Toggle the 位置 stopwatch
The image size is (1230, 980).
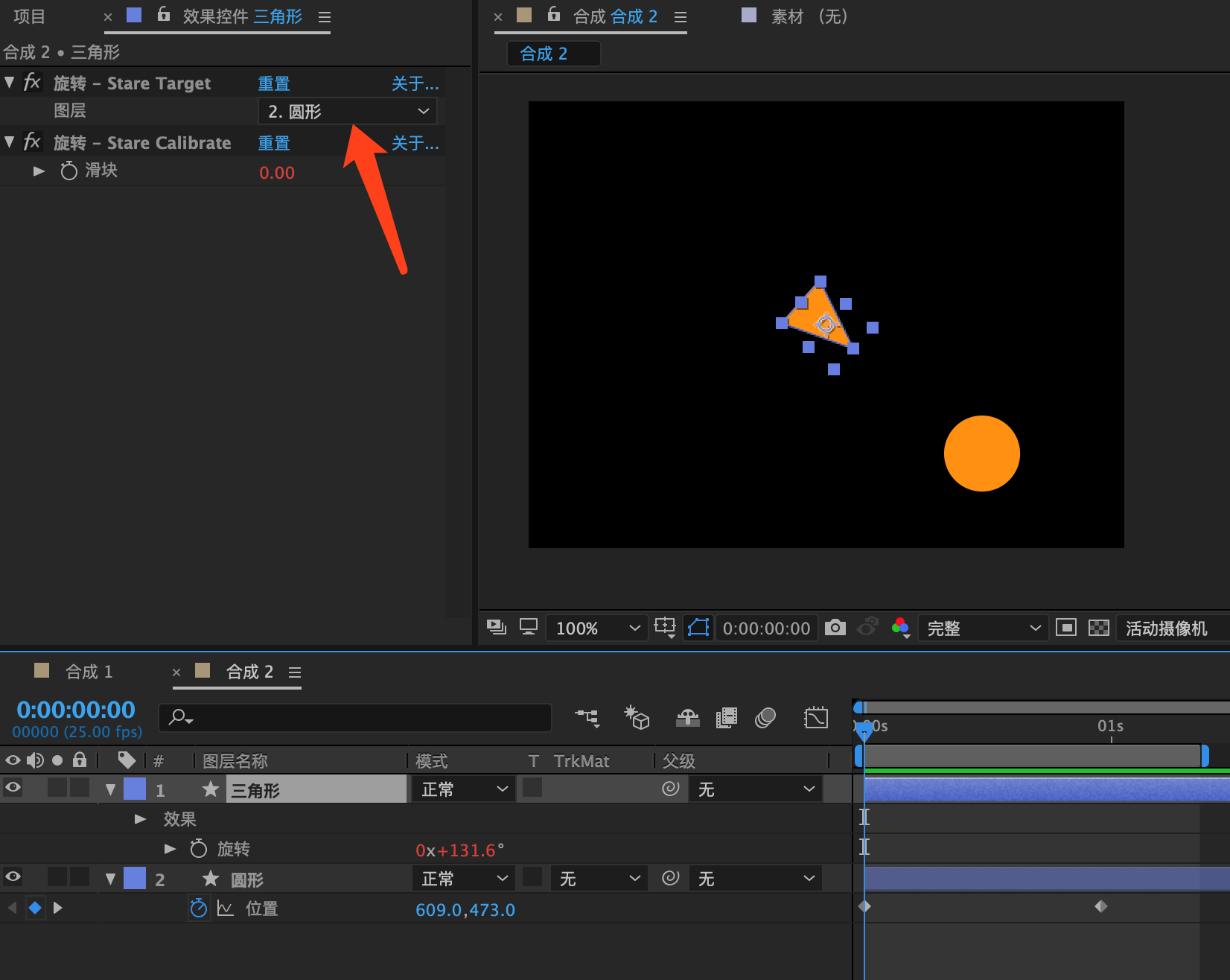click(x=199, y=909)
